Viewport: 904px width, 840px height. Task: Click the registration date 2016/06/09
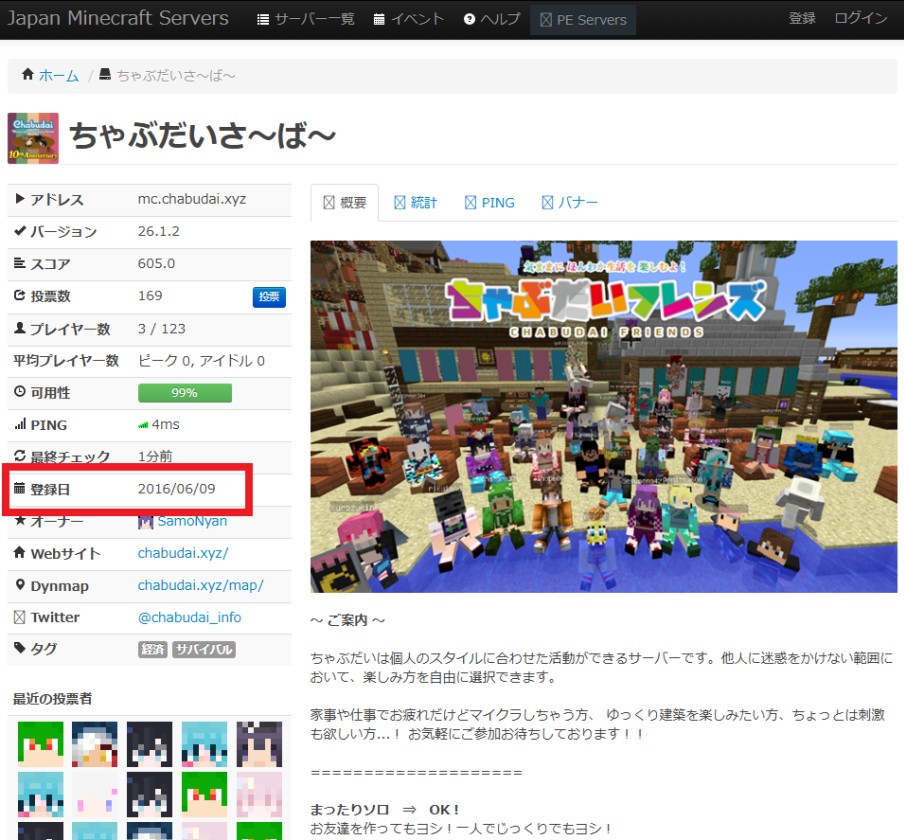click(176, 489)
